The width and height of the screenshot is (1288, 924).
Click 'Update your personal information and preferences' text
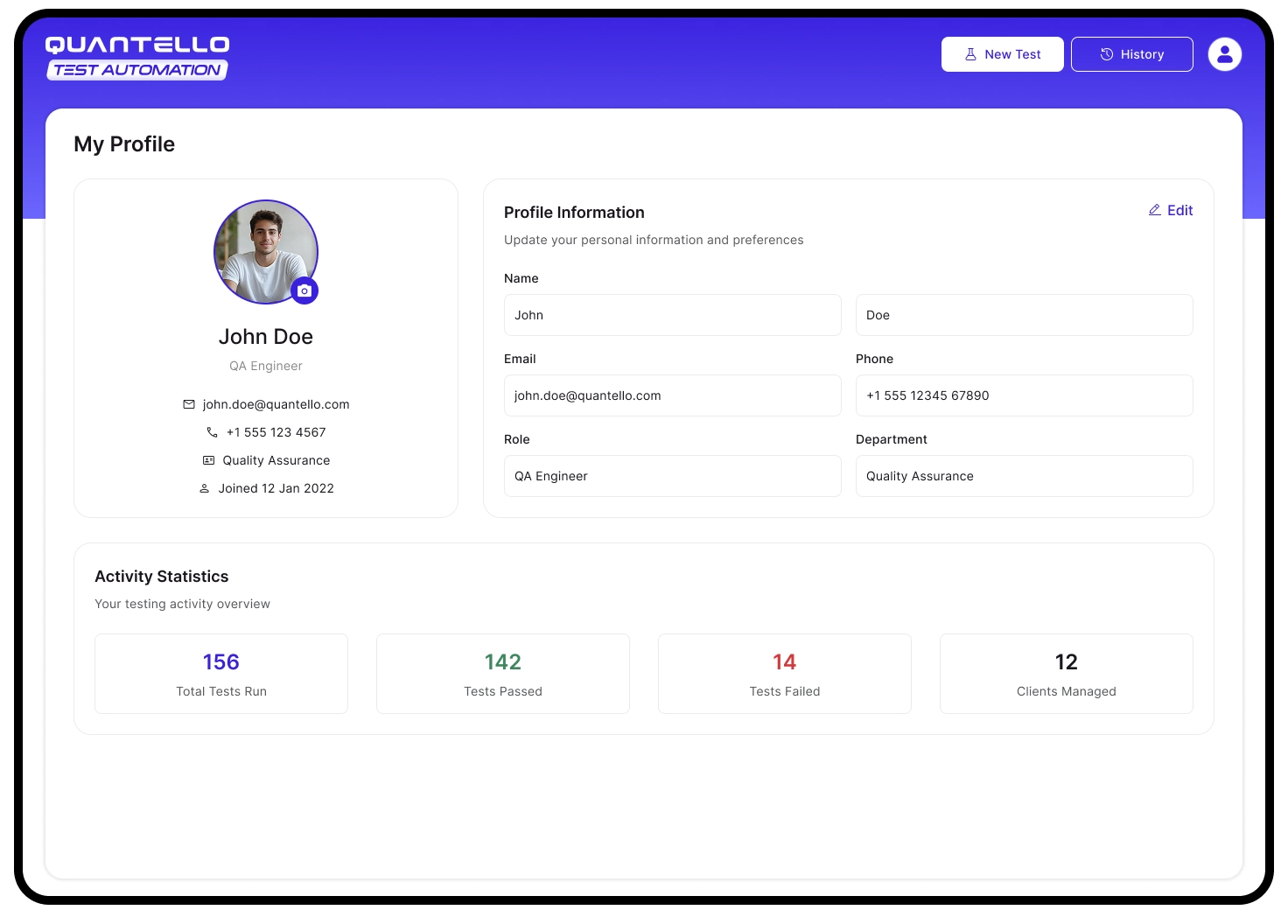tap(654, 240)
